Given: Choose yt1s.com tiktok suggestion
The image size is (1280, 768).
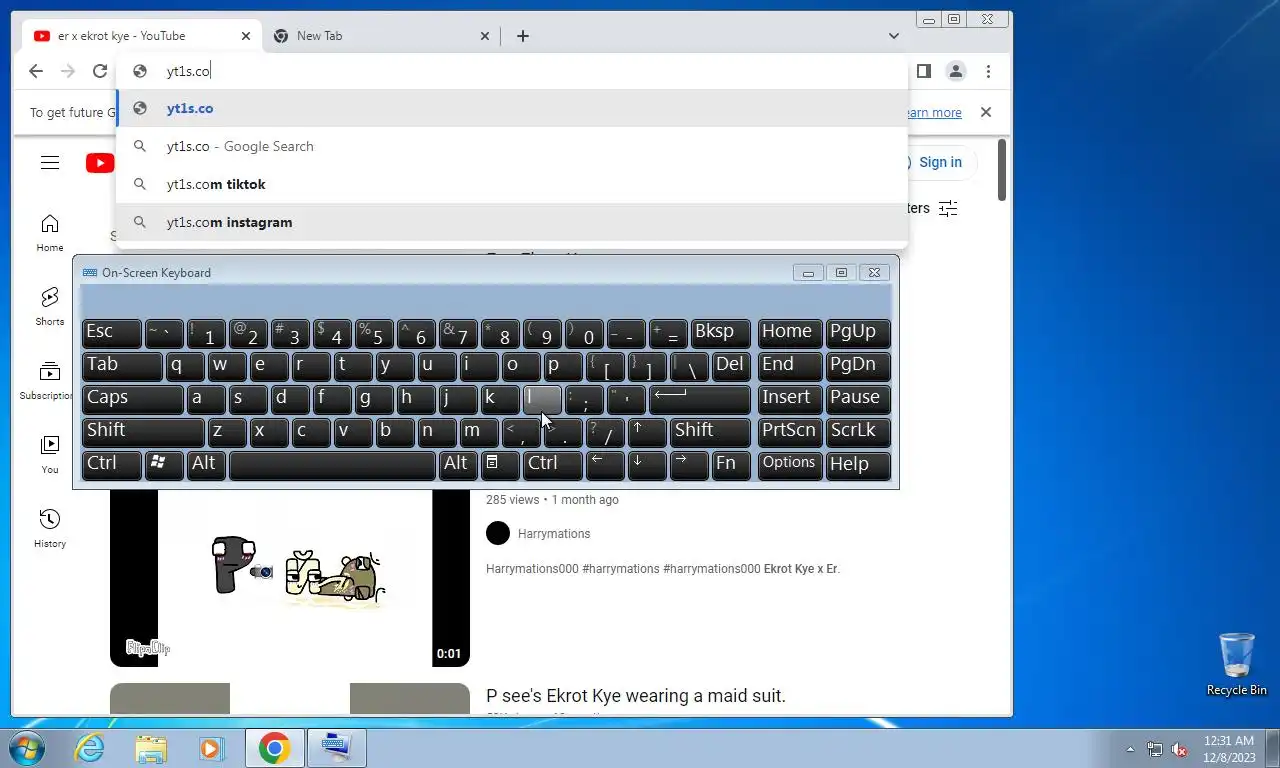Looking at the screenshot, I should coord(512,184).
